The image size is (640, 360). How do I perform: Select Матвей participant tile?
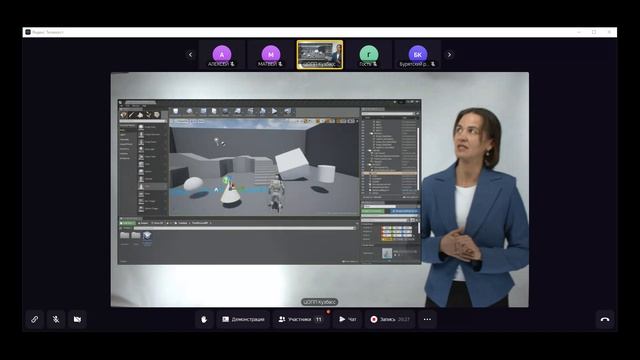coord(271,55)
